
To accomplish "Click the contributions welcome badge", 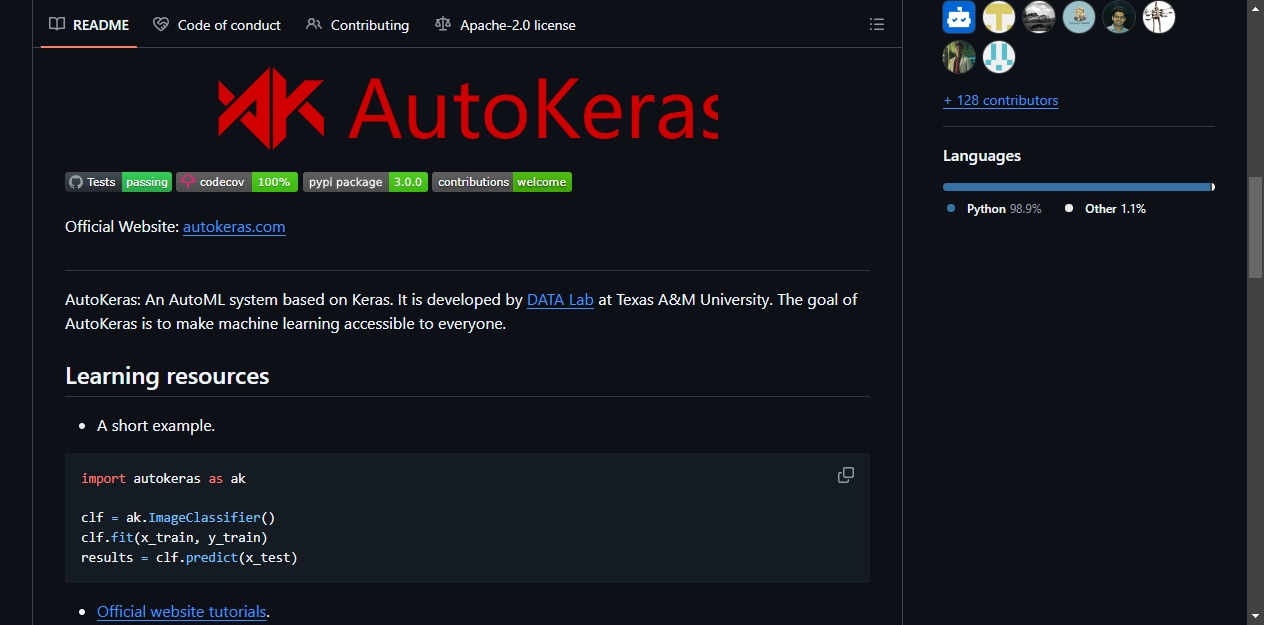I will 502,182.
